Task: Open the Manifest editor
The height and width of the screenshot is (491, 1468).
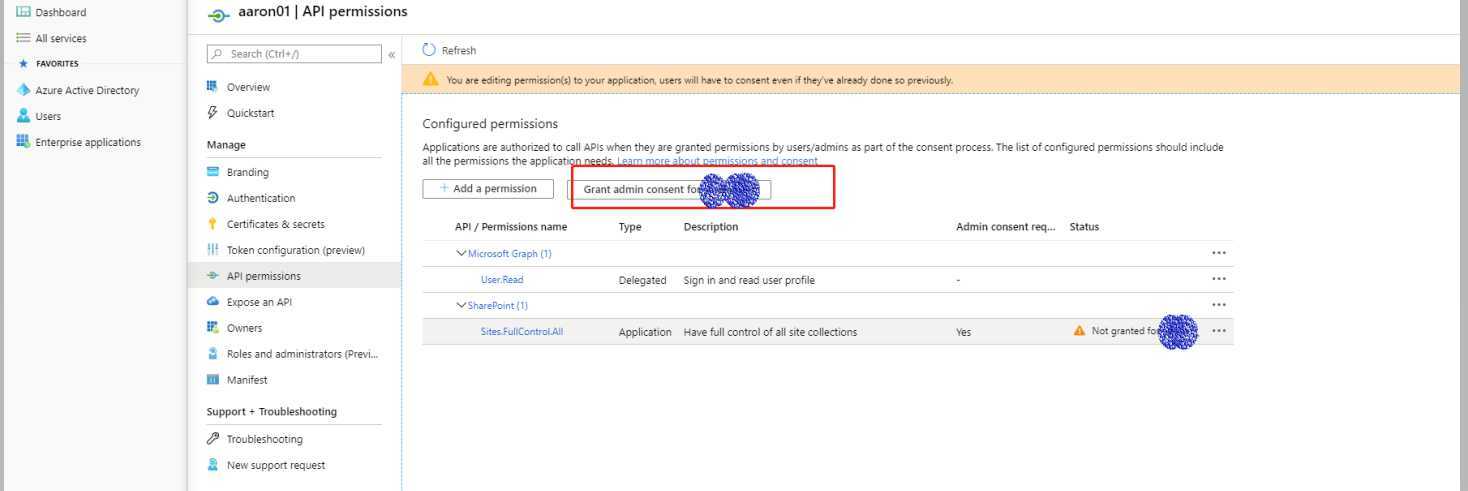Action: click(247, 380)
